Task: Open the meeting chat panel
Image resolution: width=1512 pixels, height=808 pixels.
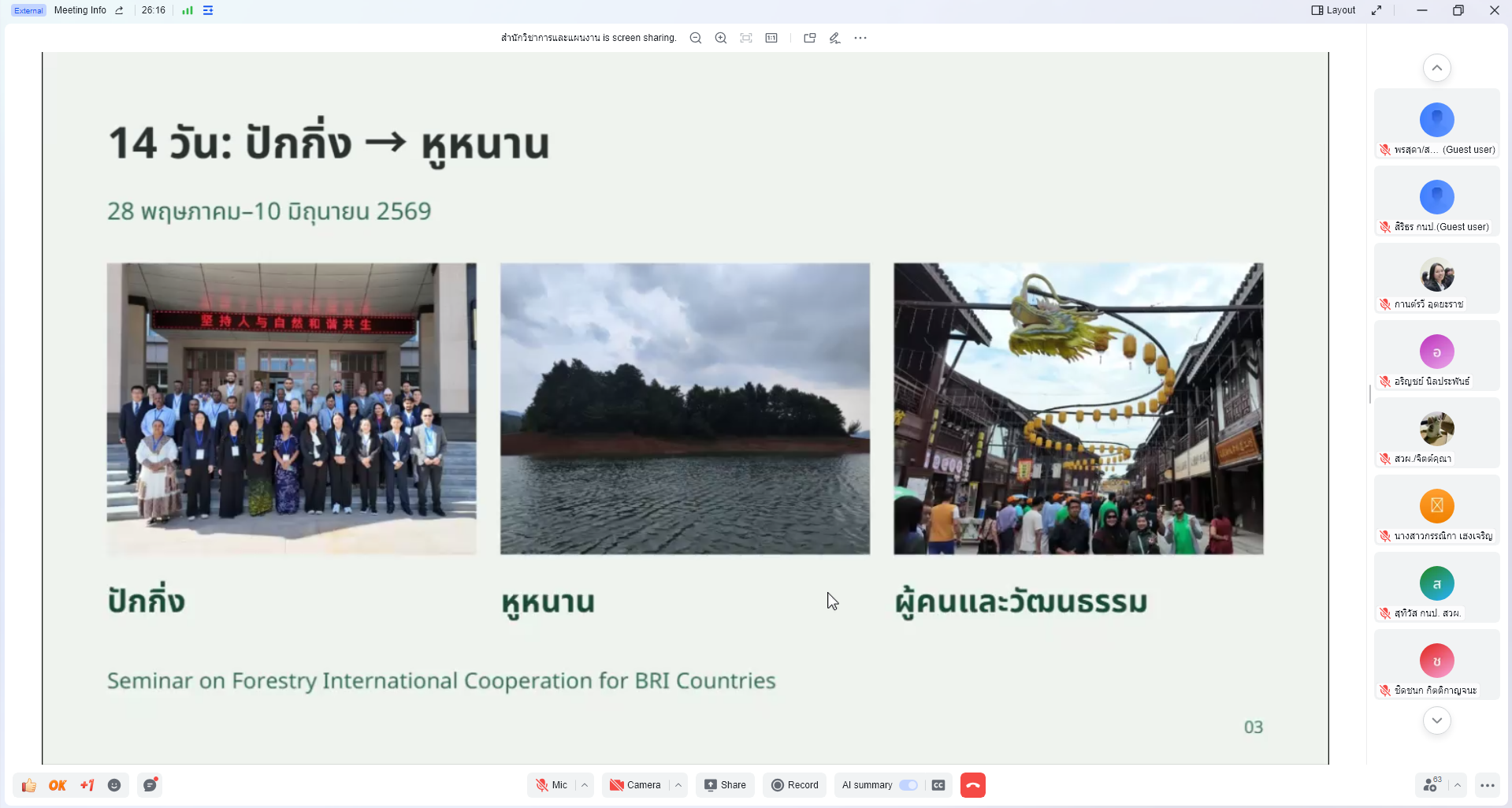Action: tap(150, 784)
